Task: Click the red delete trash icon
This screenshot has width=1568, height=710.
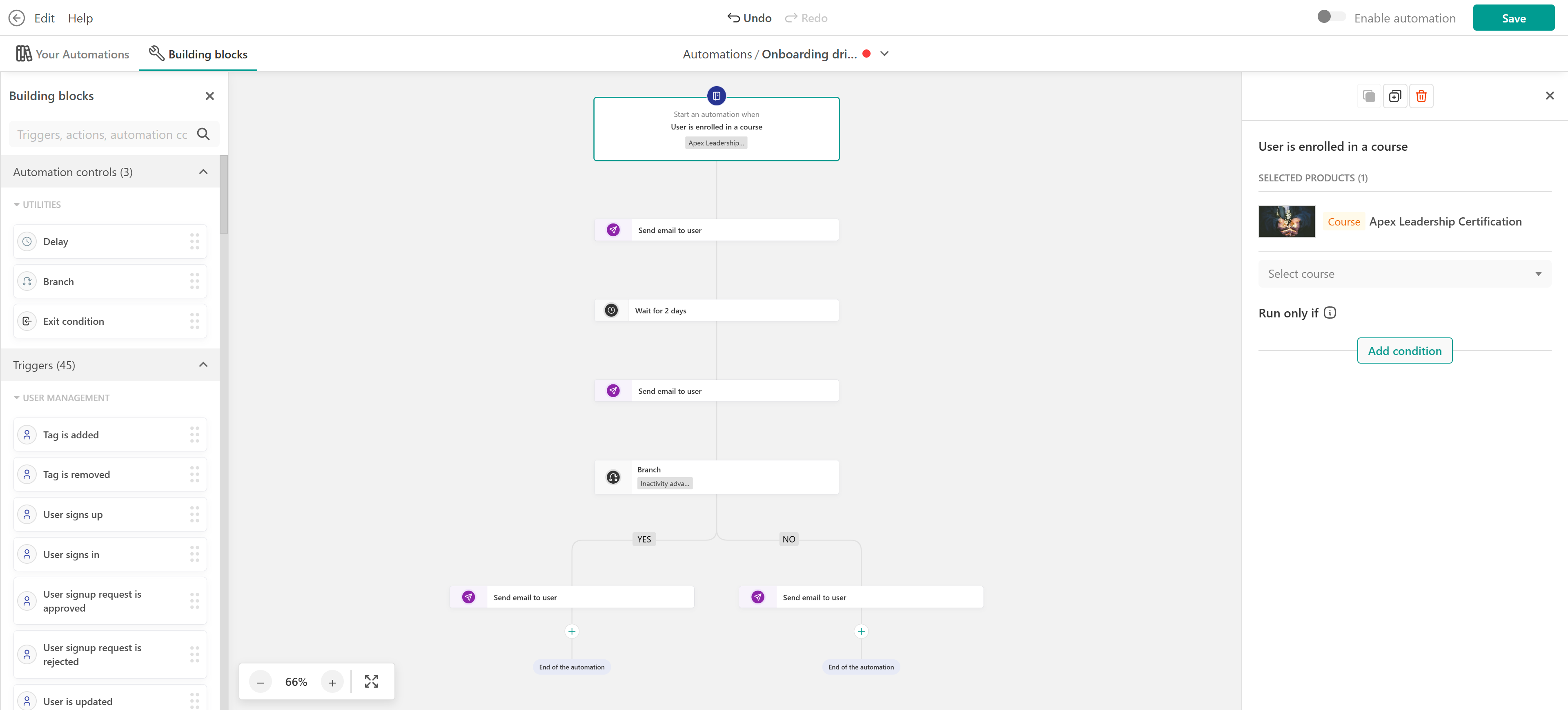Action: click(1421, 96)
